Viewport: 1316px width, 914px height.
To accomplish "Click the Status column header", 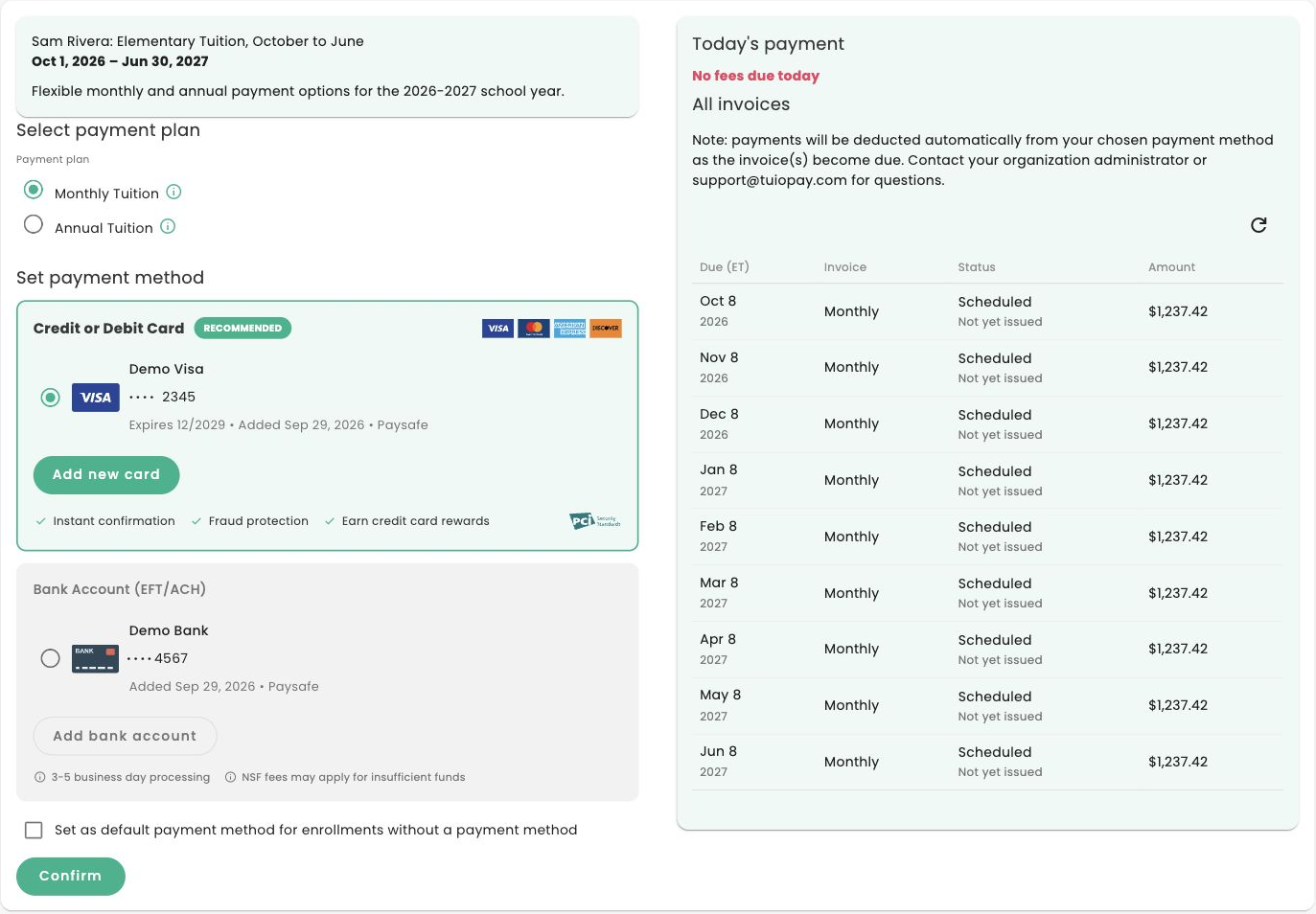I will click(977, 267).
